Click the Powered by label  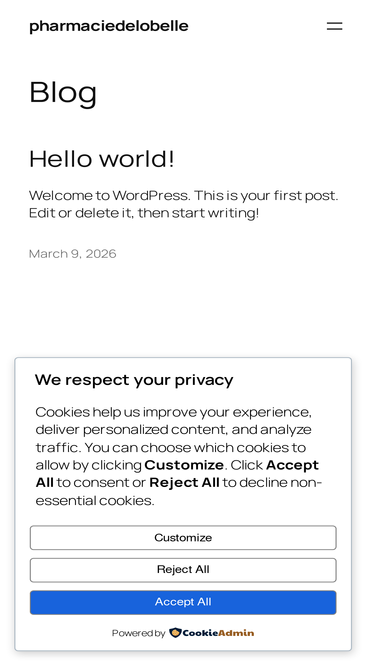coord(138,633)
